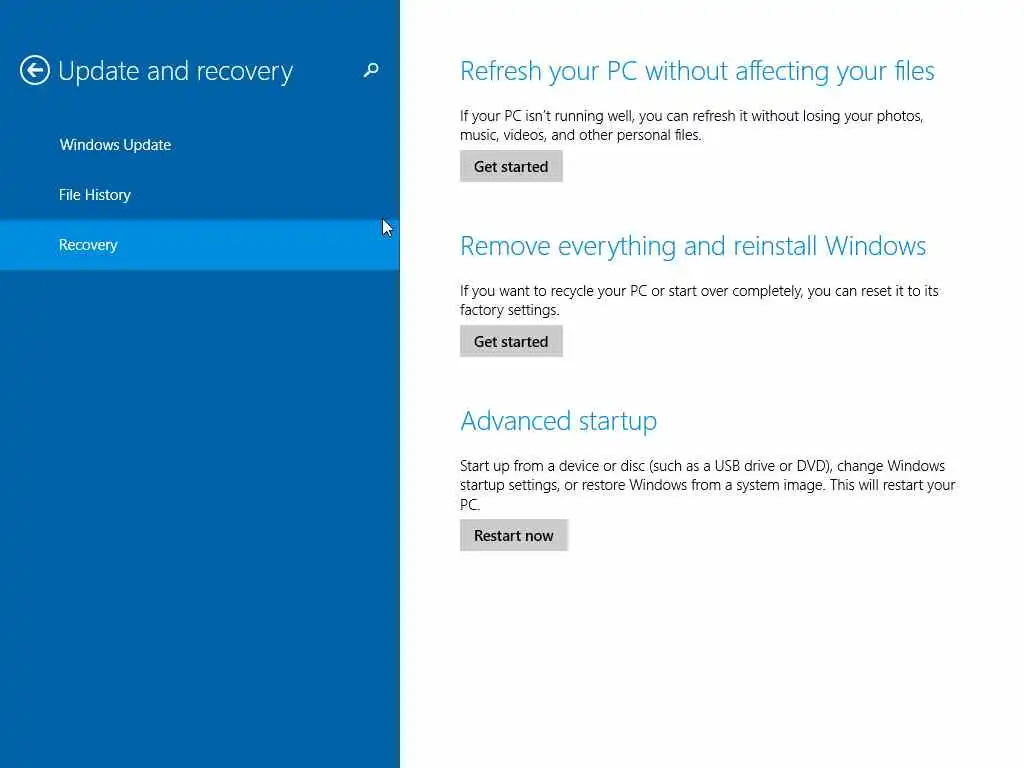Click the Restart now button
This screenshot has height=768, width=1024.
coord(513,536)
